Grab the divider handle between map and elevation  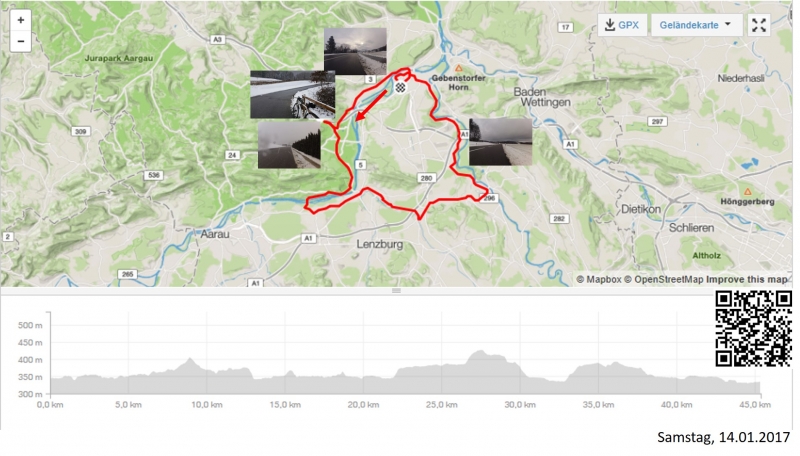click(396, 291)
